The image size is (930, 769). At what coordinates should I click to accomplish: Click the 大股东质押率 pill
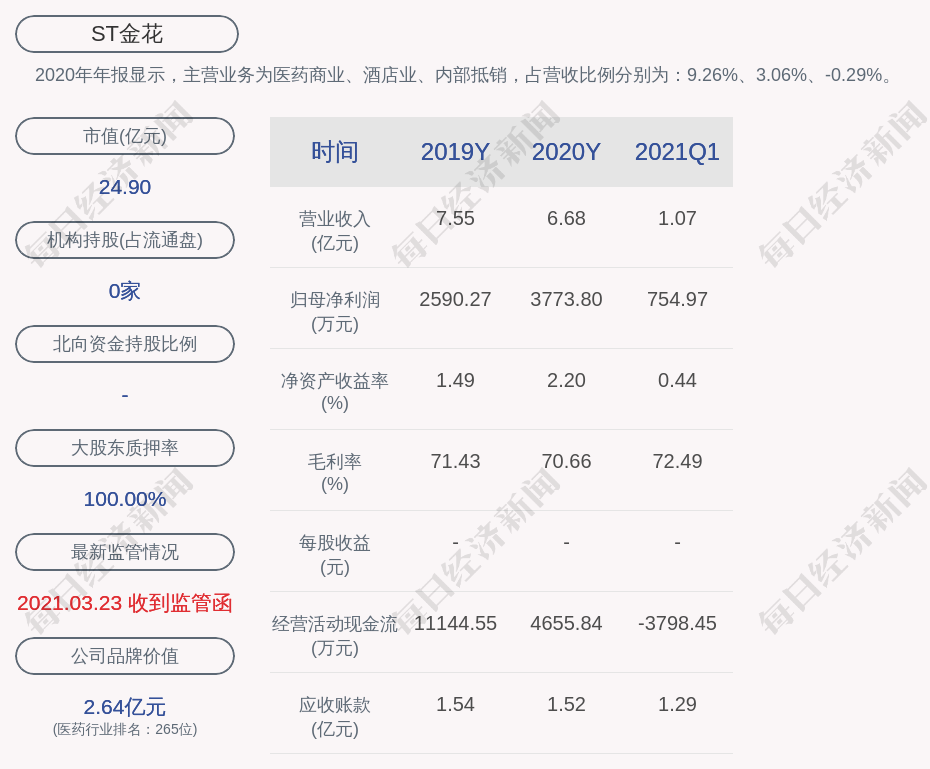pyautogui.click(x=125, y=448)
